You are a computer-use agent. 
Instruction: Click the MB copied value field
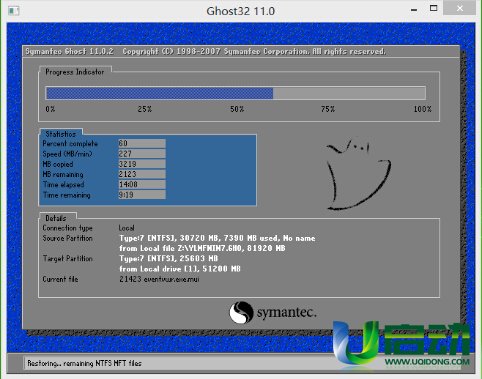point(142,164)
